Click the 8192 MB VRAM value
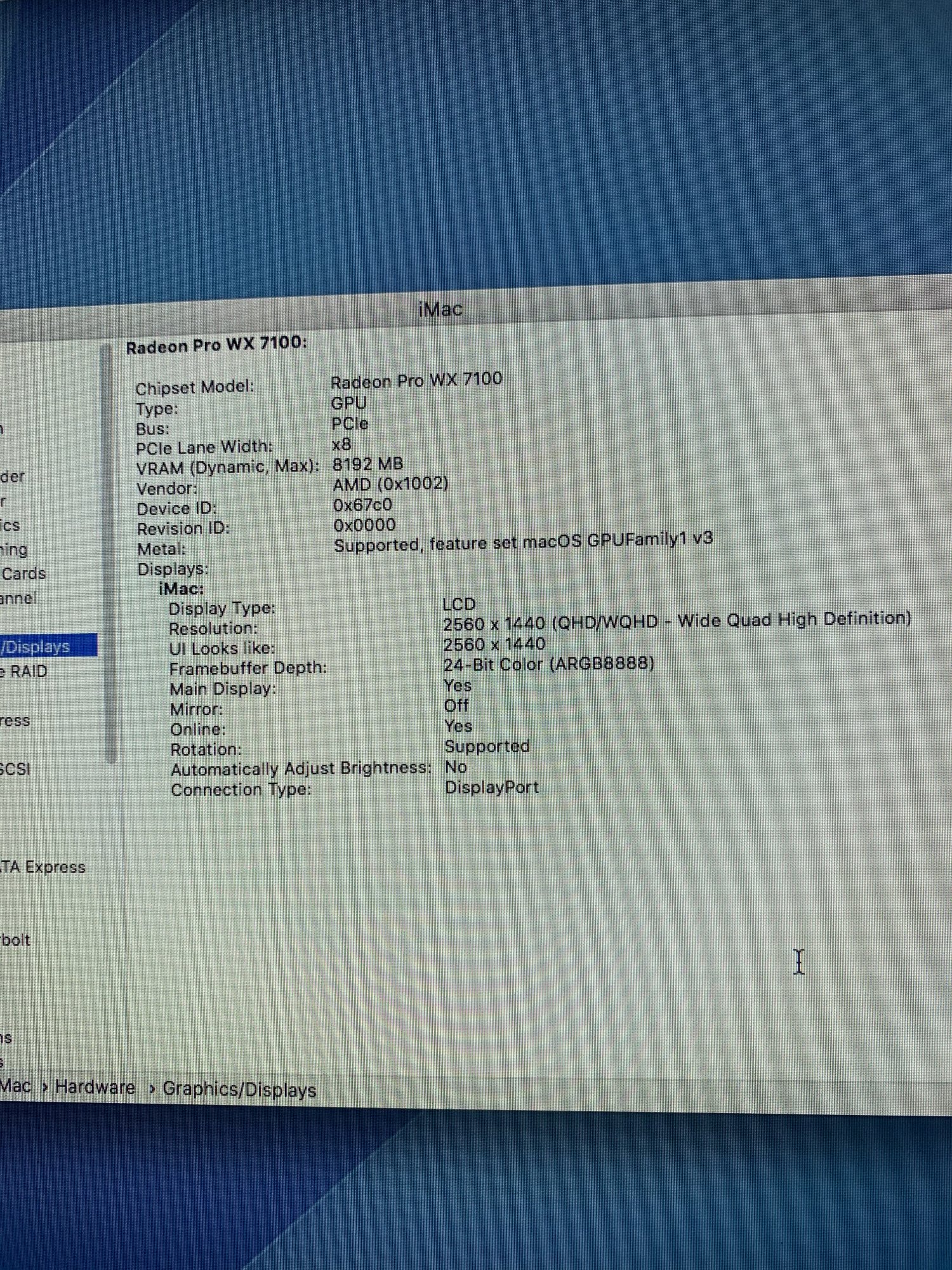Image resolution: width=952 pixels, height=1270 pixels. [x=367, y=464]
